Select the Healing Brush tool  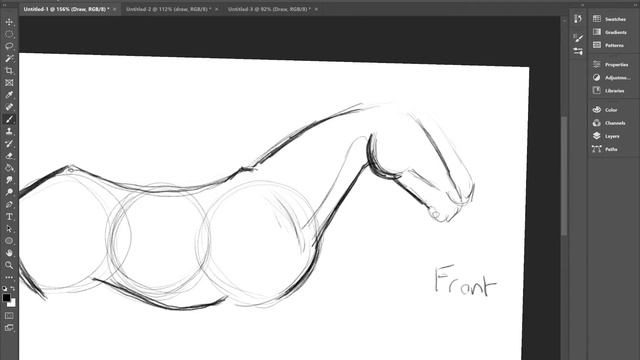pyautogui.click(x=9, y=107)
